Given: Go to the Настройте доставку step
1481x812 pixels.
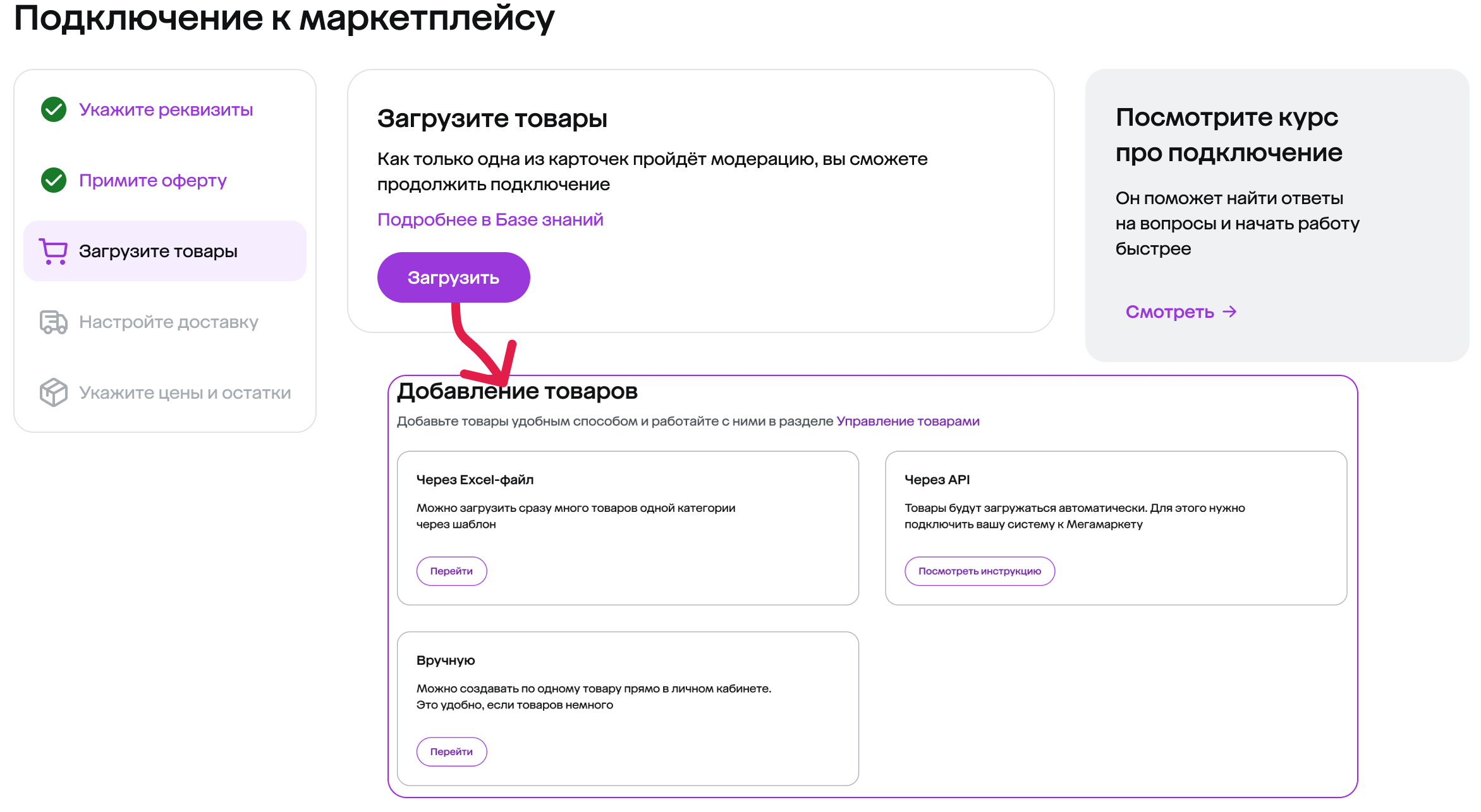Looking at the screenshot, I should tap(168, 322).
